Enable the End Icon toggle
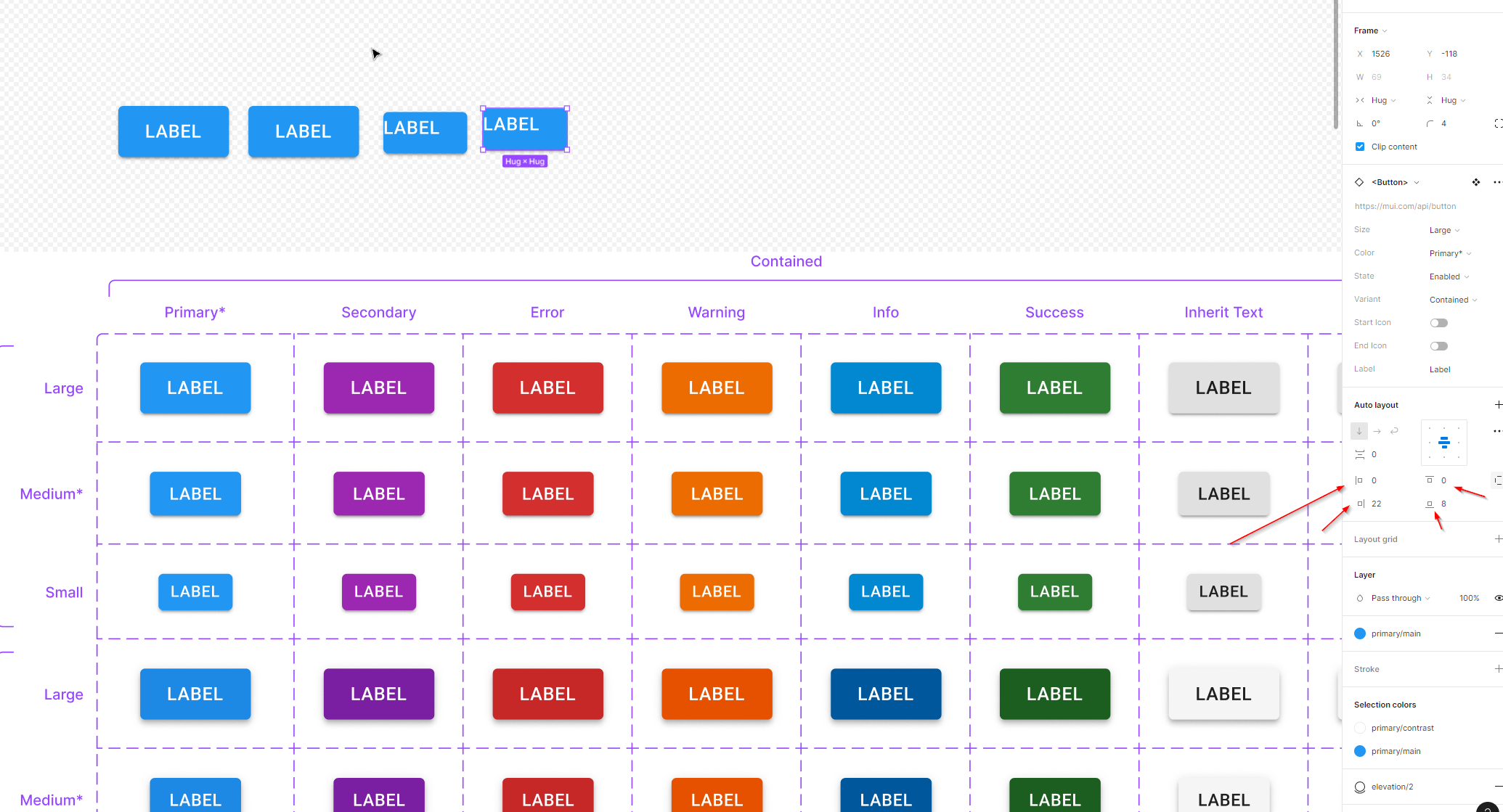 [x=1438, y=345]
